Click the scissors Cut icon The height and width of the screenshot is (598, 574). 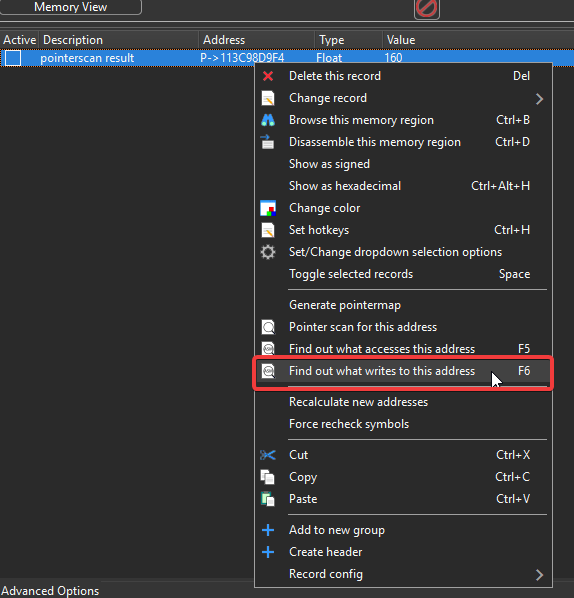268,455
